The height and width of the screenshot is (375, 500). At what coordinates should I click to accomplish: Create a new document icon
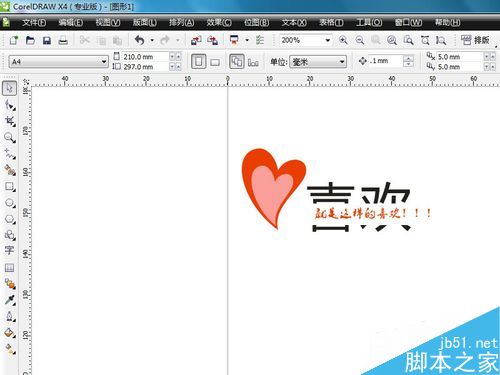click(14, 40)
